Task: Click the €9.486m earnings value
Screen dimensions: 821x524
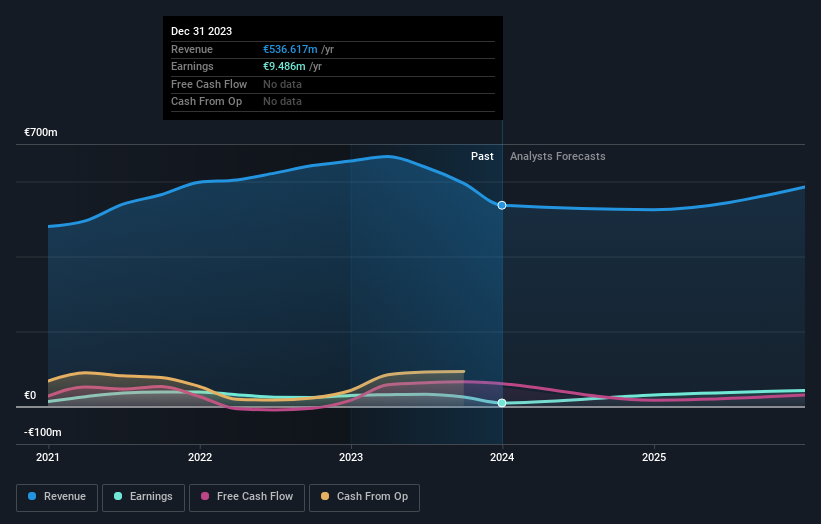Action: [284, 66]
